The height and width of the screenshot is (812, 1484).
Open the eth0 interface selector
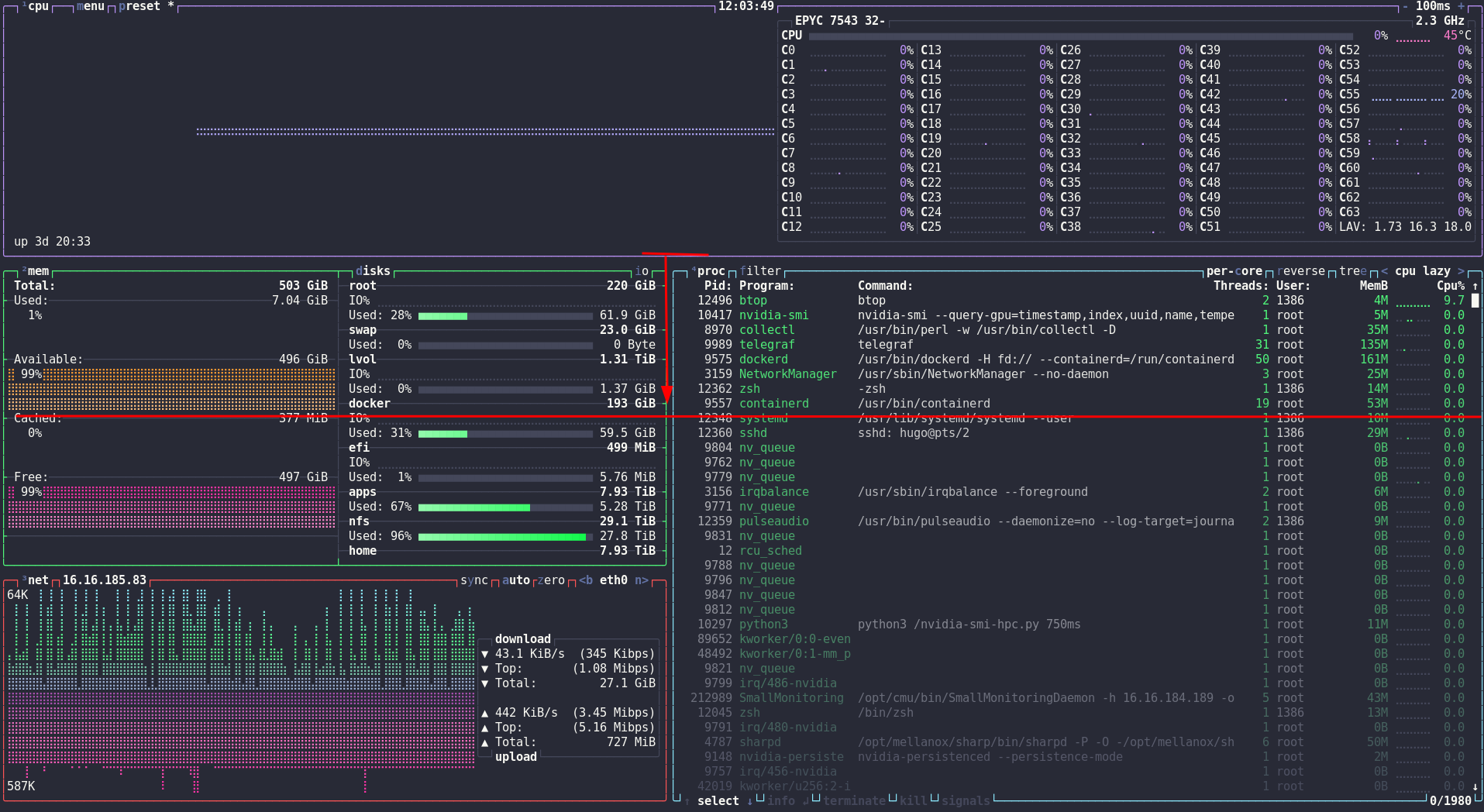tap(613, 580)
